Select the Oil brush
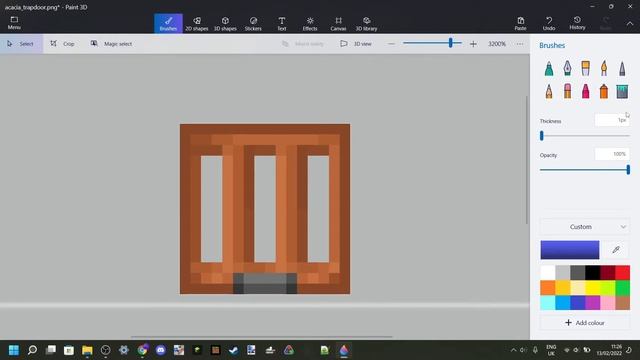This screenshot has width=640, height=360. click(586, 68)
